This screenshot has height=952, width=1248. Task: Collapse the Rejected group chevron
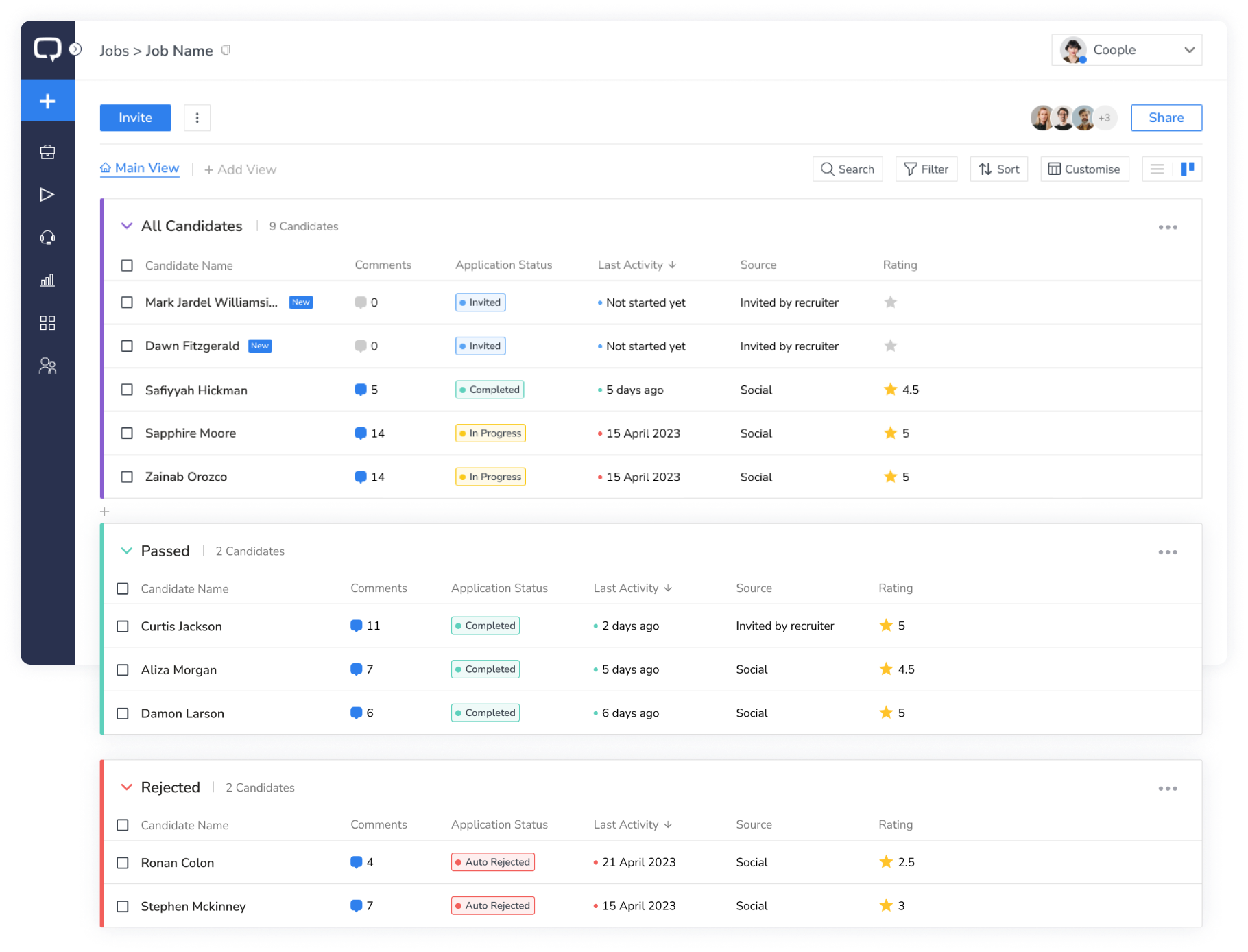click(x=127, y=787)
